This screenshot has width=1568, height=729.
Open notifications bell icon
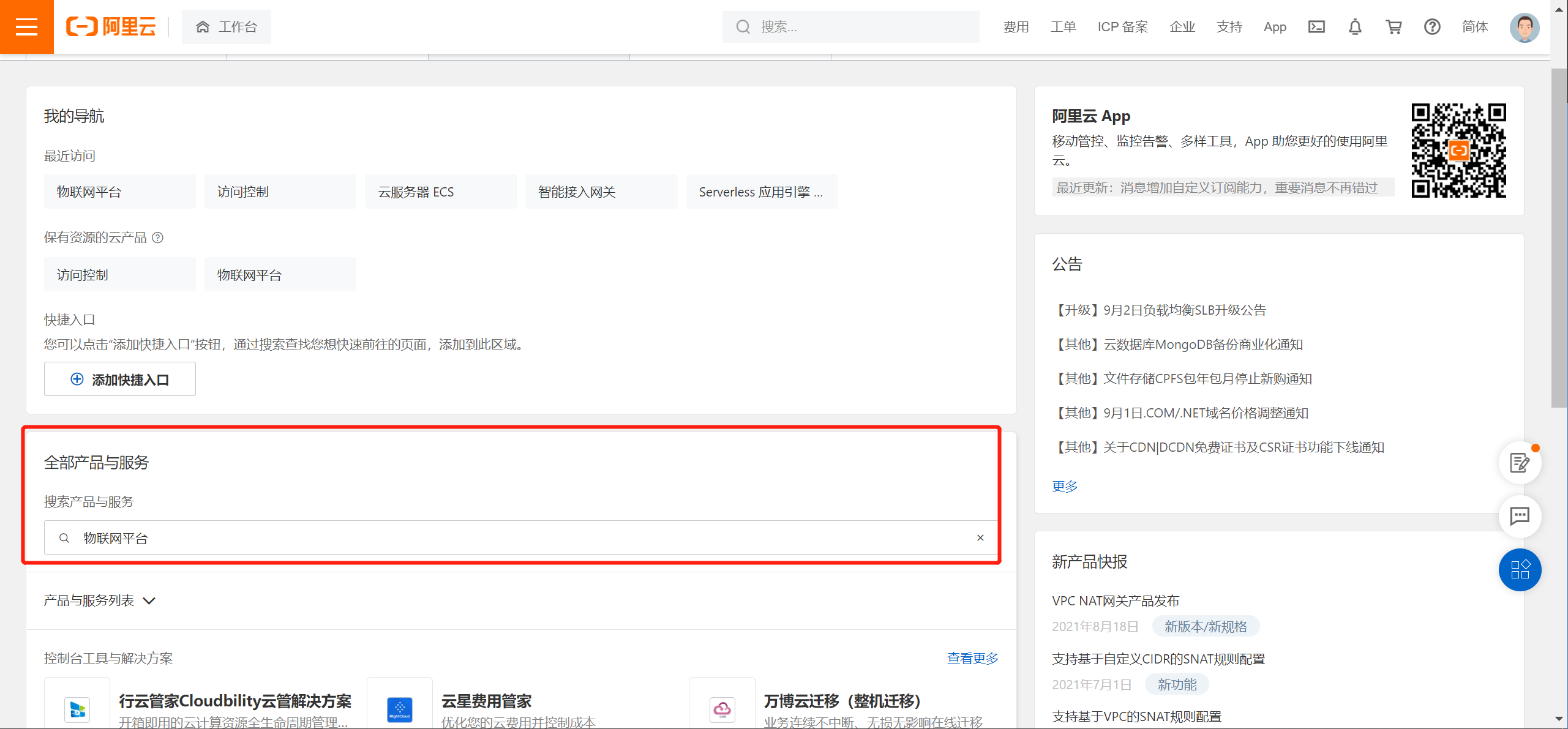pyautogui.click(x=1355, y=27)
